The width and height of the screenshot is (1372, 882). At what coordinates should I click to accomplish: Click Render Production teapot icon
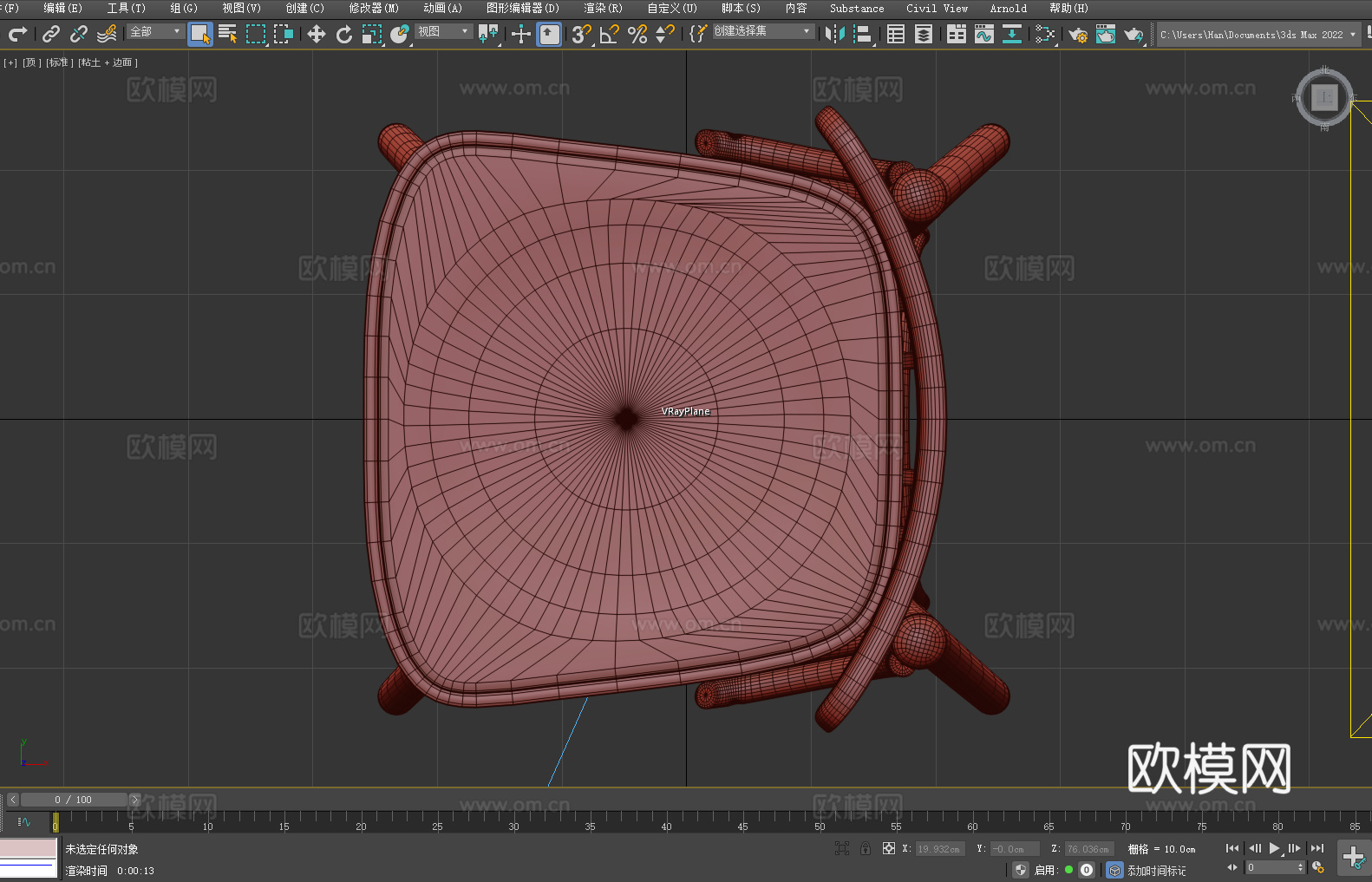[1134, 34]
